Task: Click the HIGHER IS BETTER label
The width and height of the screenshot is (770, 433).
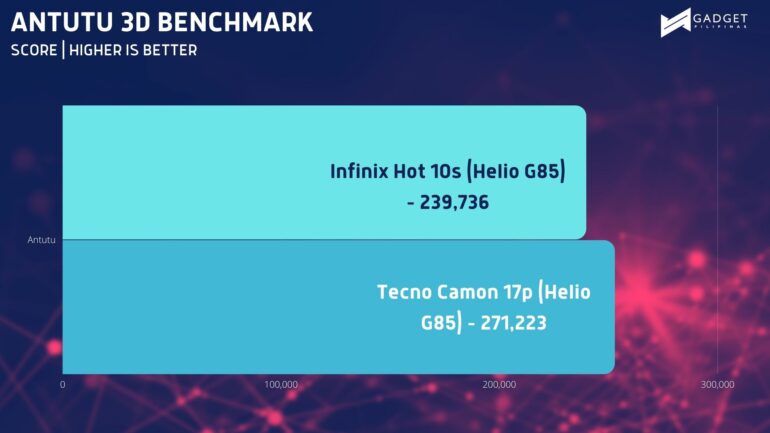Action: [x=133, y=50]
